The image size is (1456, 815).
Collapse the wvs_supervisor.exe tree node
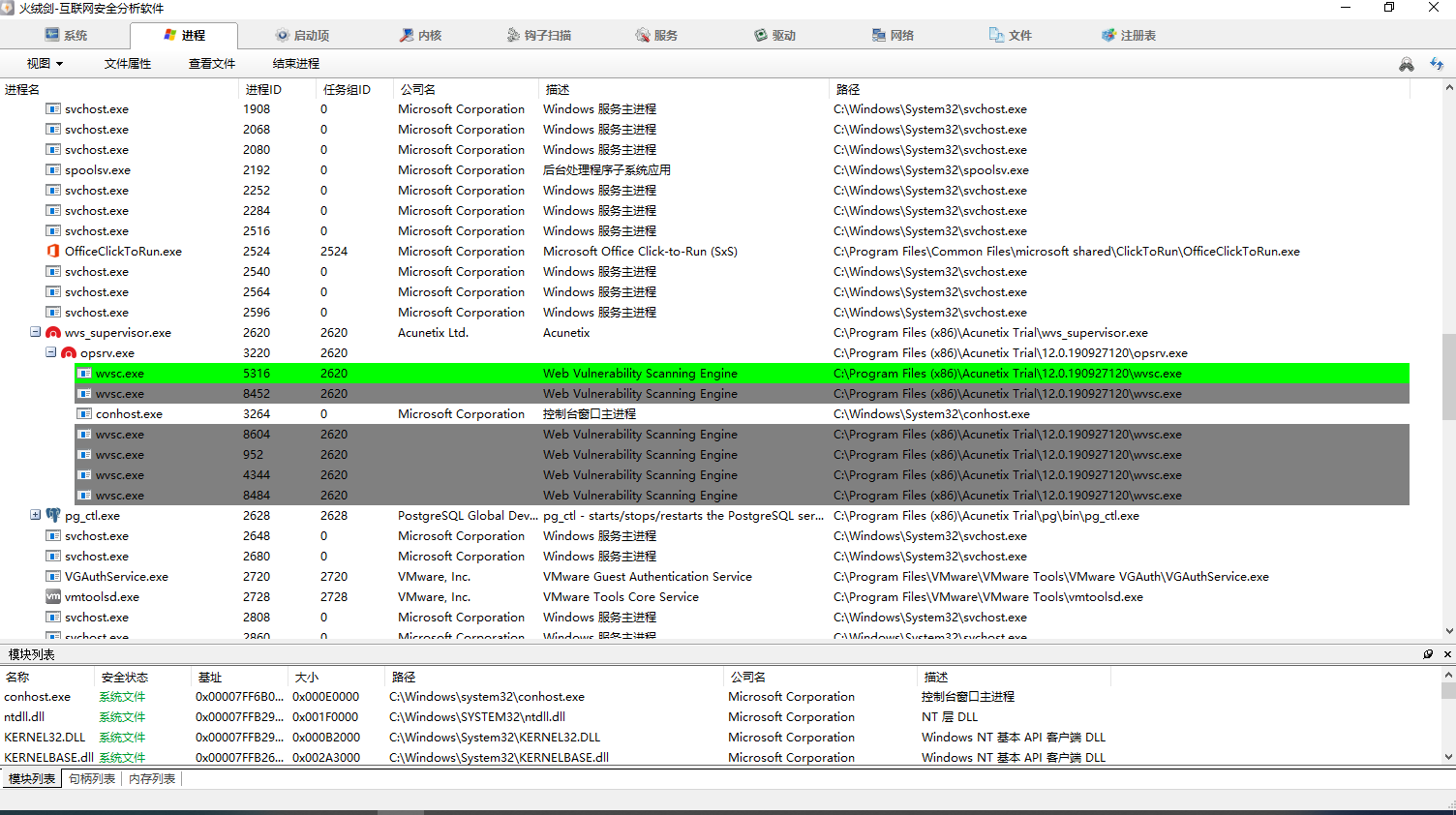pos(36,332)
